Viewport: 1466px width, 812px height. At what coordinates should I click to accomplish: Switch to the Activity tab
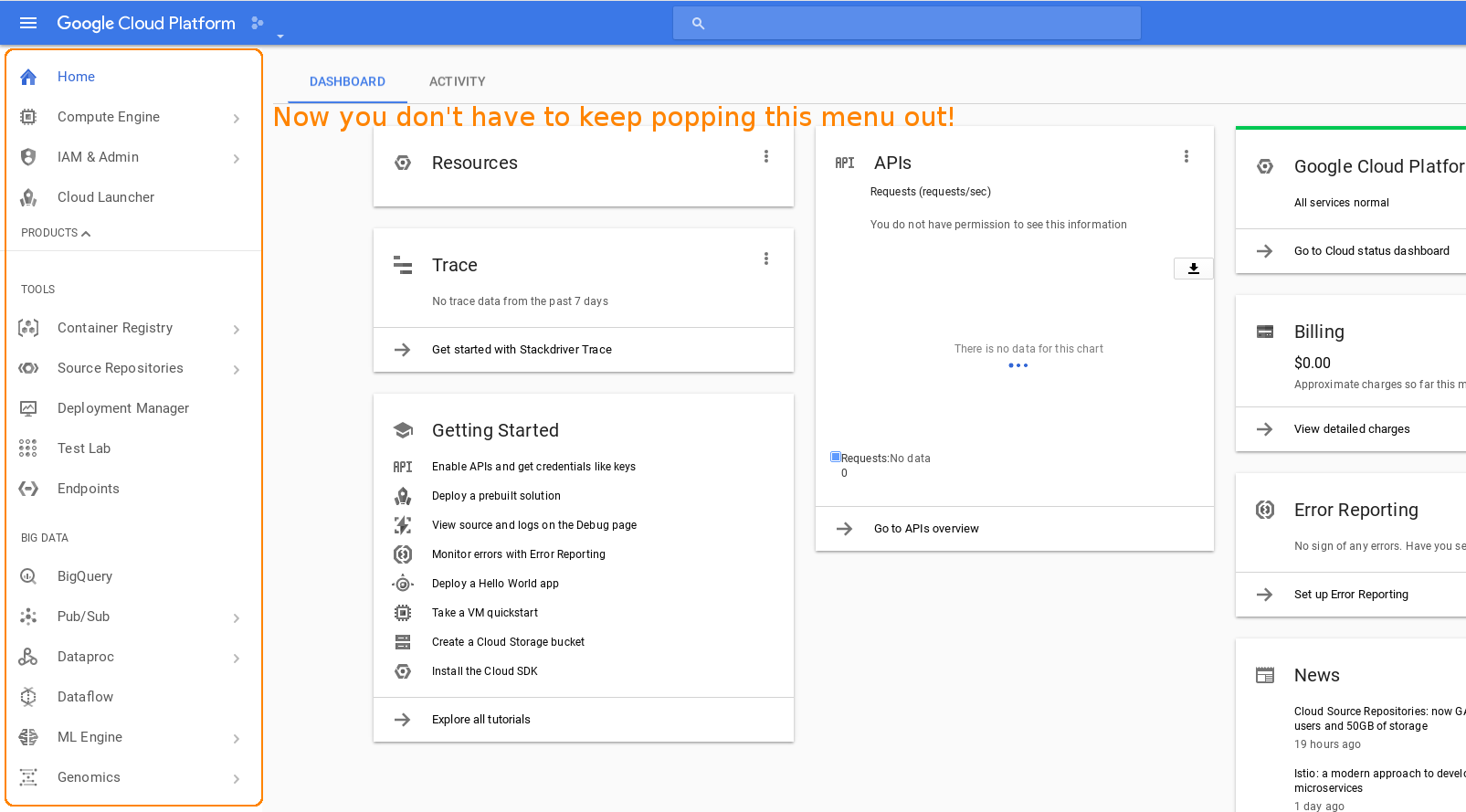(458, 81)
